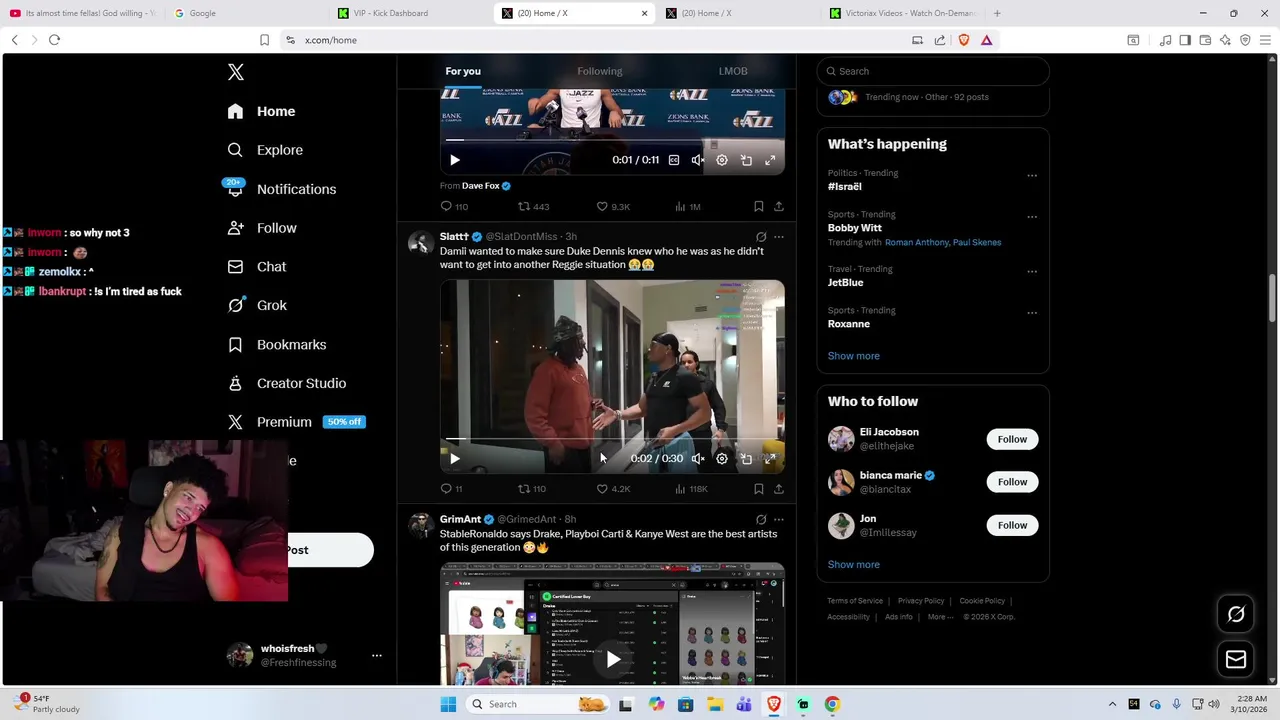Enter fullscreen on the Jazz video

[x=770, y=160]
